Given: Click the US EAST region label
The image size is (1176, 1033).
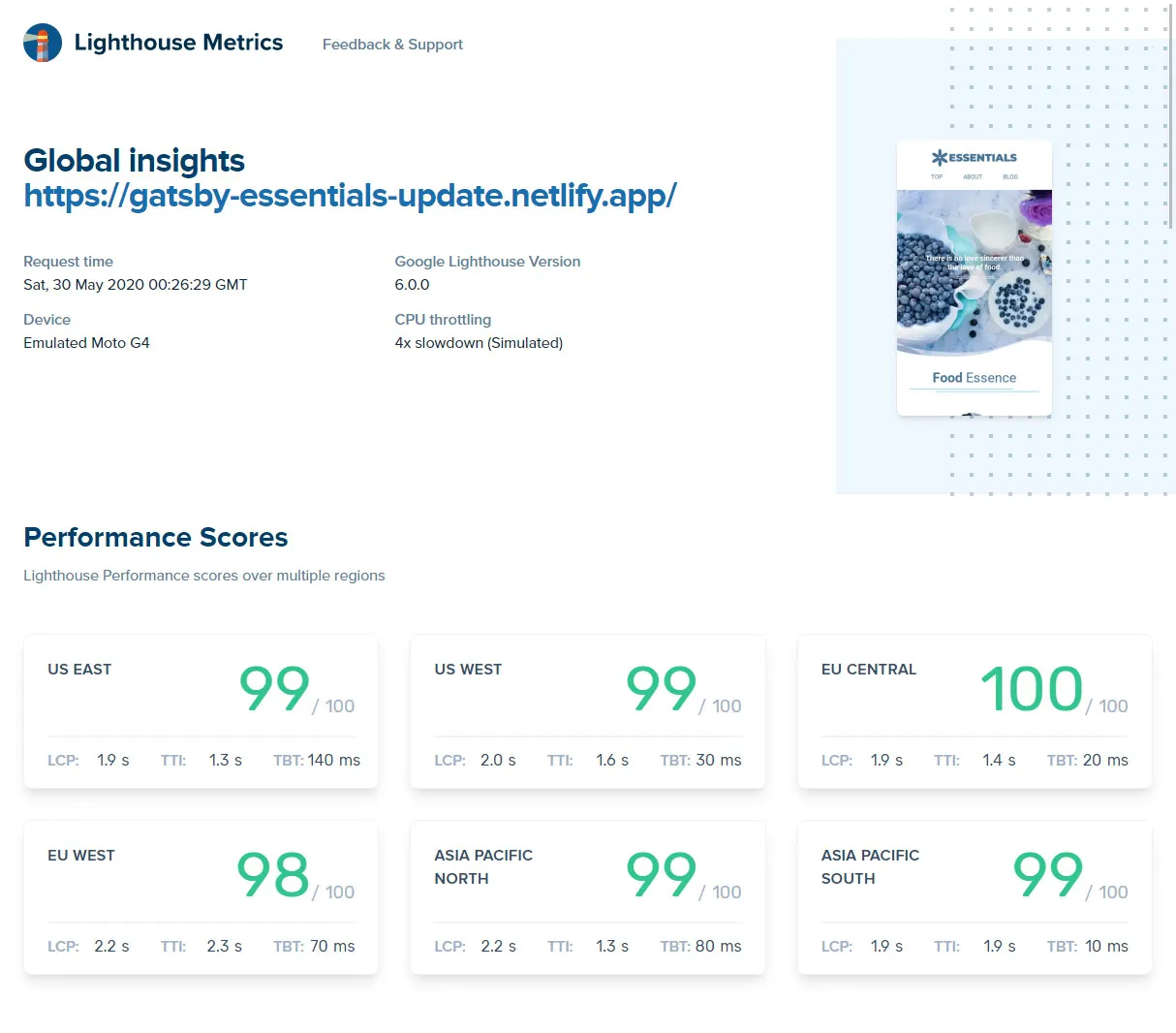Looking at the screenshot, I should [79, 670].
